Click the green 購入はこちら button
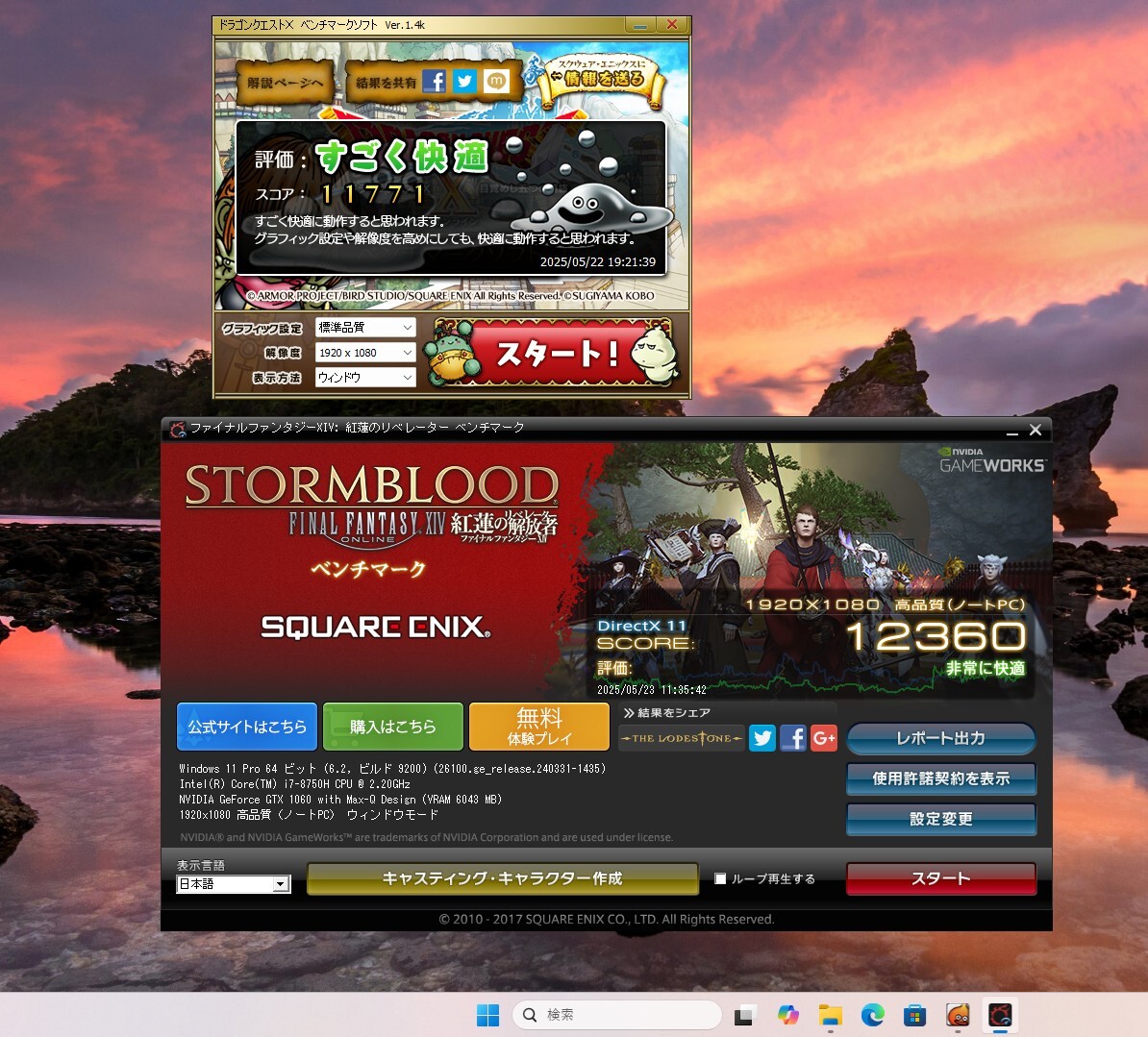Viewport: 1148px width, 1037px height. pyautogui.click(x=393, y=727)
